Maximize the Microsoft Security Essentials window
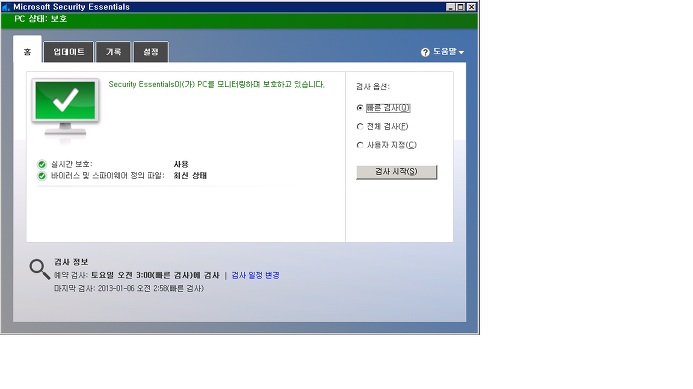Screen dimensions: 693x389 461,7
